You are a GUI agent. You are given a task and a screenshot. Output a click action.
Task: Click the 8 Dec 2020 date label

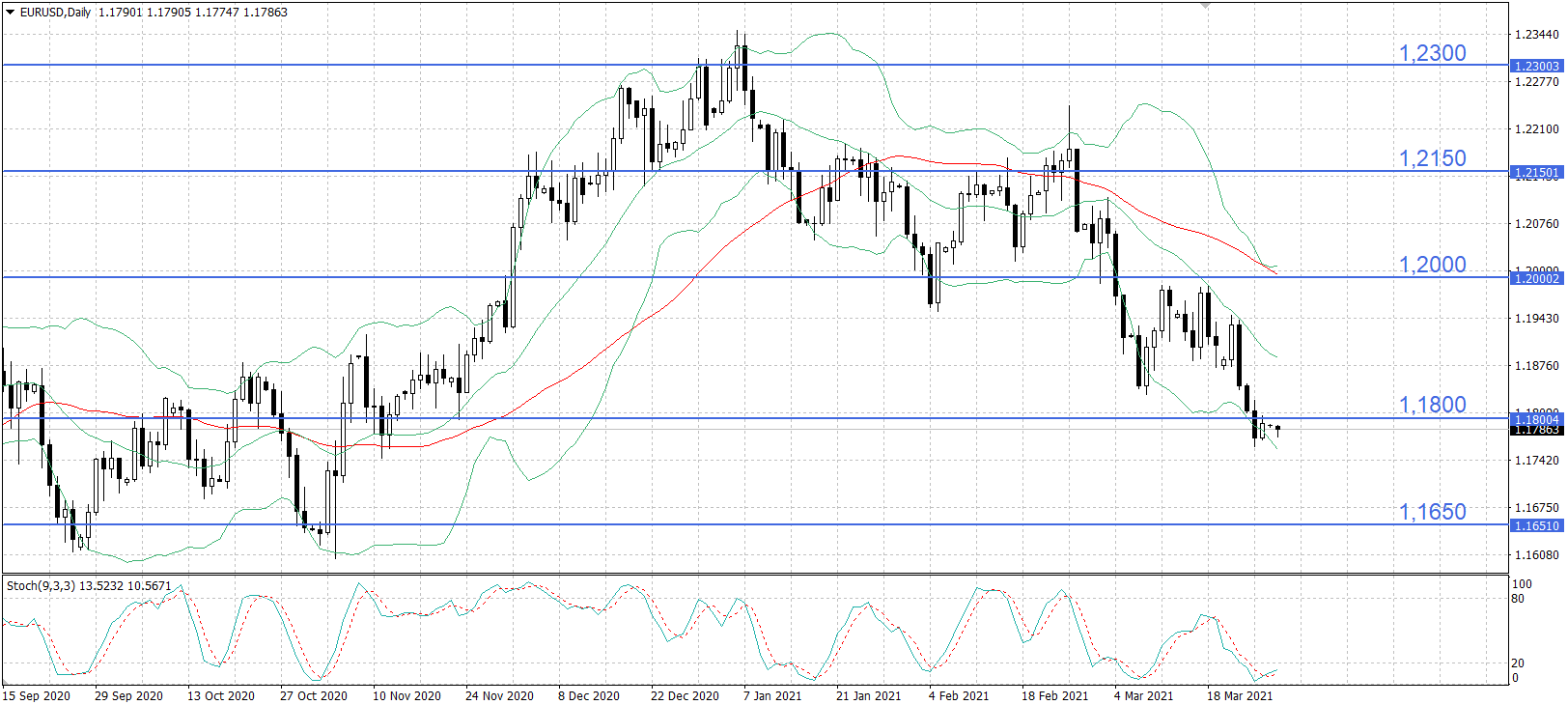[589, 695]
